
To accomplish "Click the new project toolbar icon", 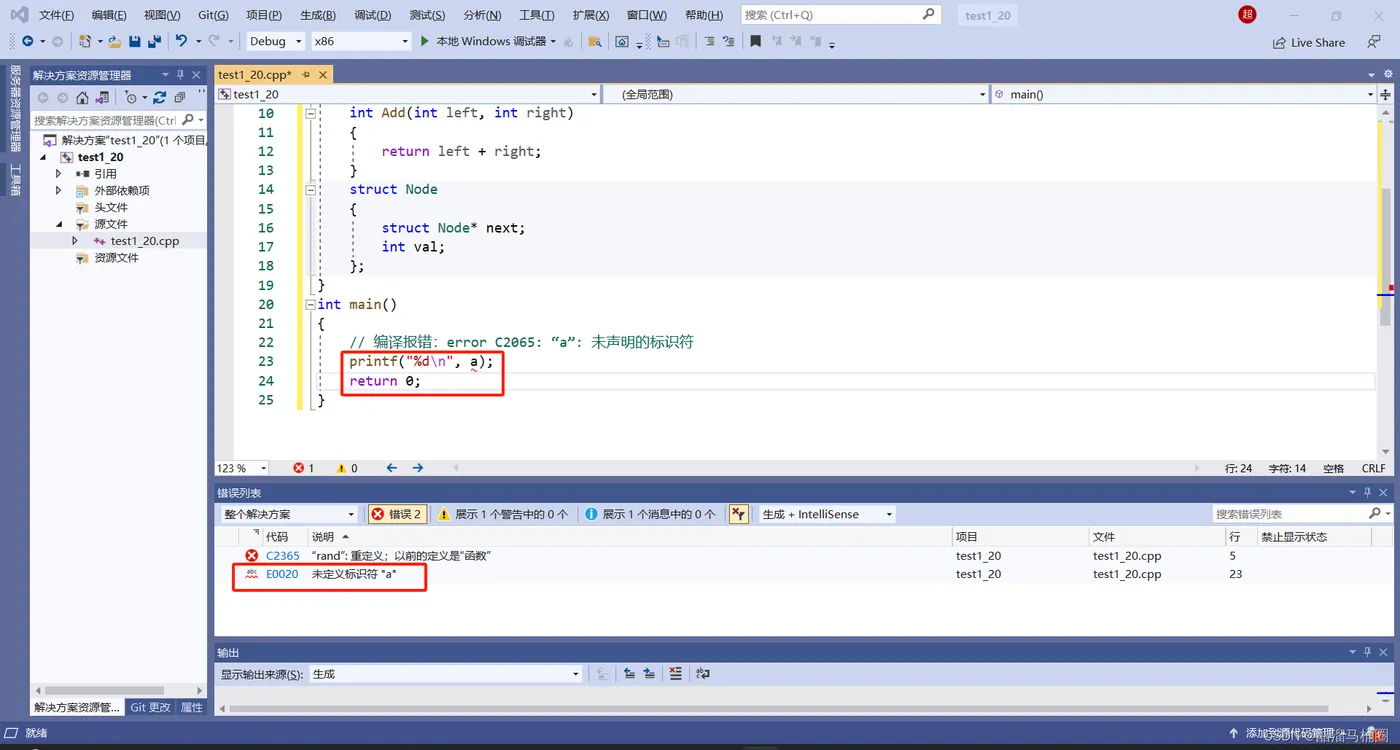I will [85, 41].
